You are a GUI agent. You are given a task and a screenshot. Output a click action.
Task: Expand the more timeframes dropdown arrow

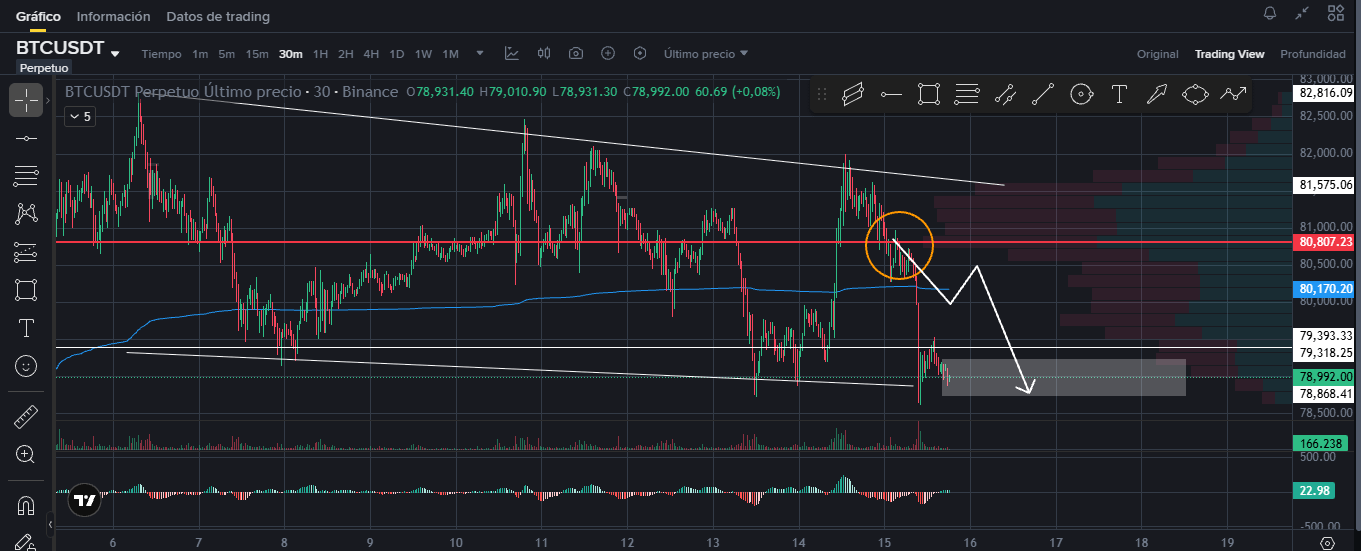pos(480,53)
